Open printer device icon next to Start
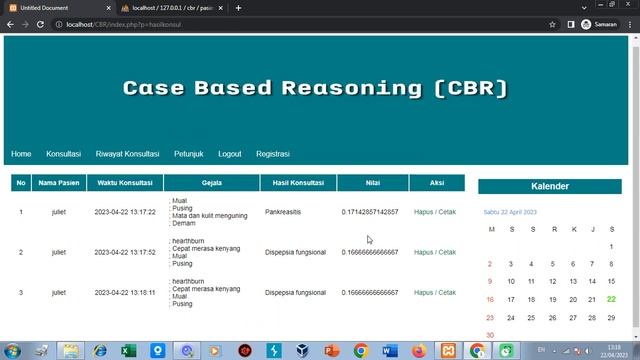This screenshot has height=360, width=640. click(x=41, y=351)
